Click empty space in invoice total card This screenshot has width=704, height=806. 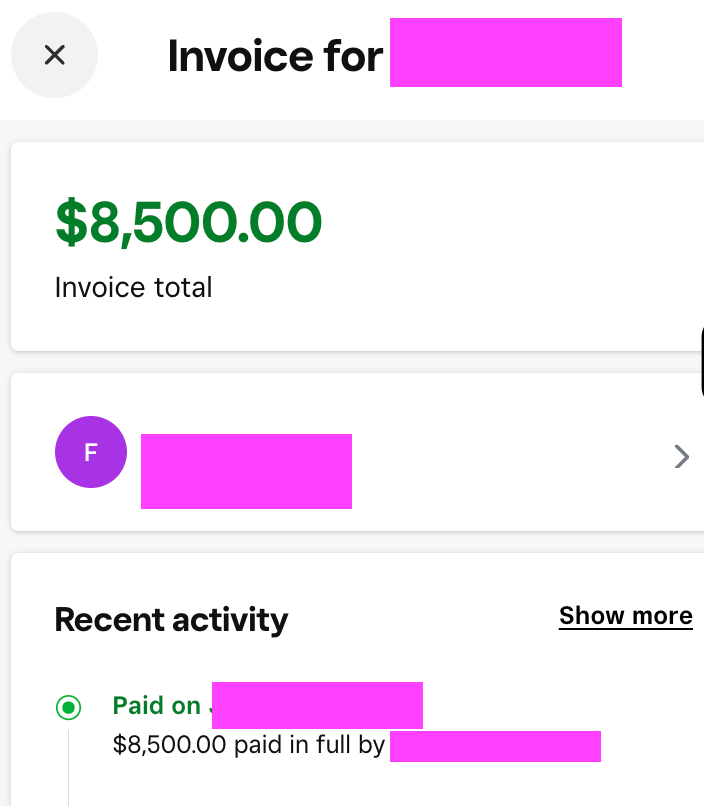pos(500,250)
